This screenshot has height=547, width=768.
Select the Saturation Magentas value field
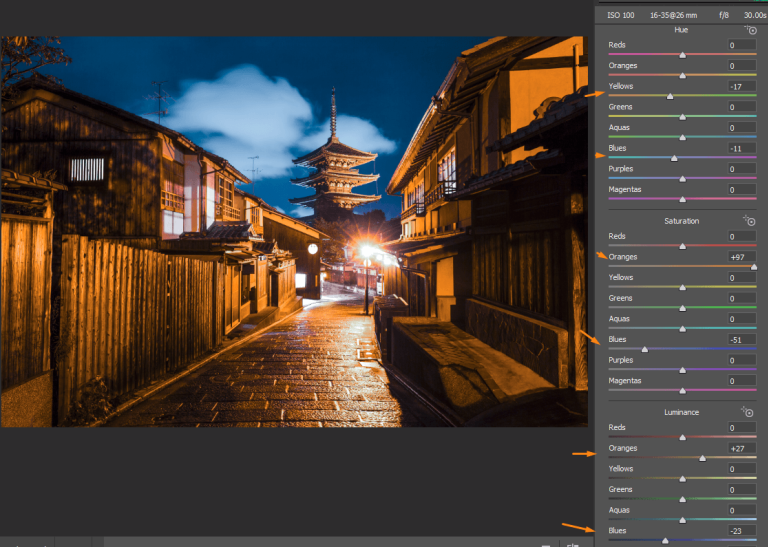click(742, 381)
